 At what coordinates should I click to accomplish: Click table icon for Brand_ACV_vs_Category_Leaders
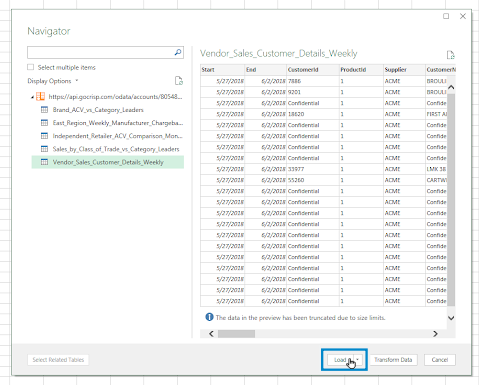(44, 110)
